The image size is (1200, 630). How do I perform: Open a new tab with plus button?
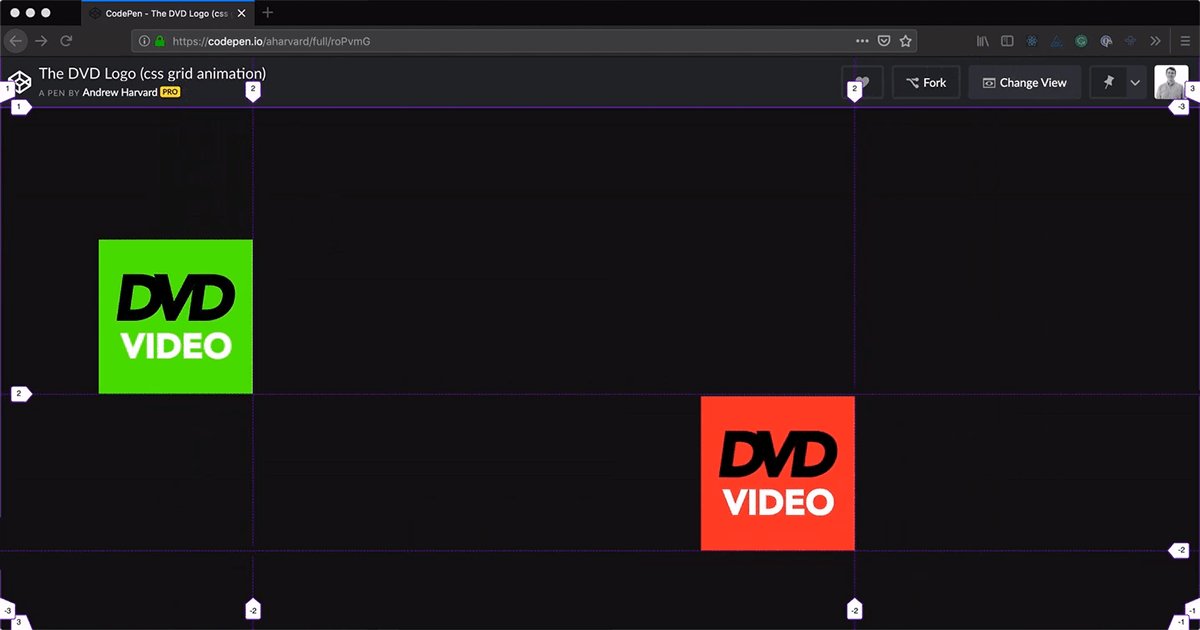267,13
